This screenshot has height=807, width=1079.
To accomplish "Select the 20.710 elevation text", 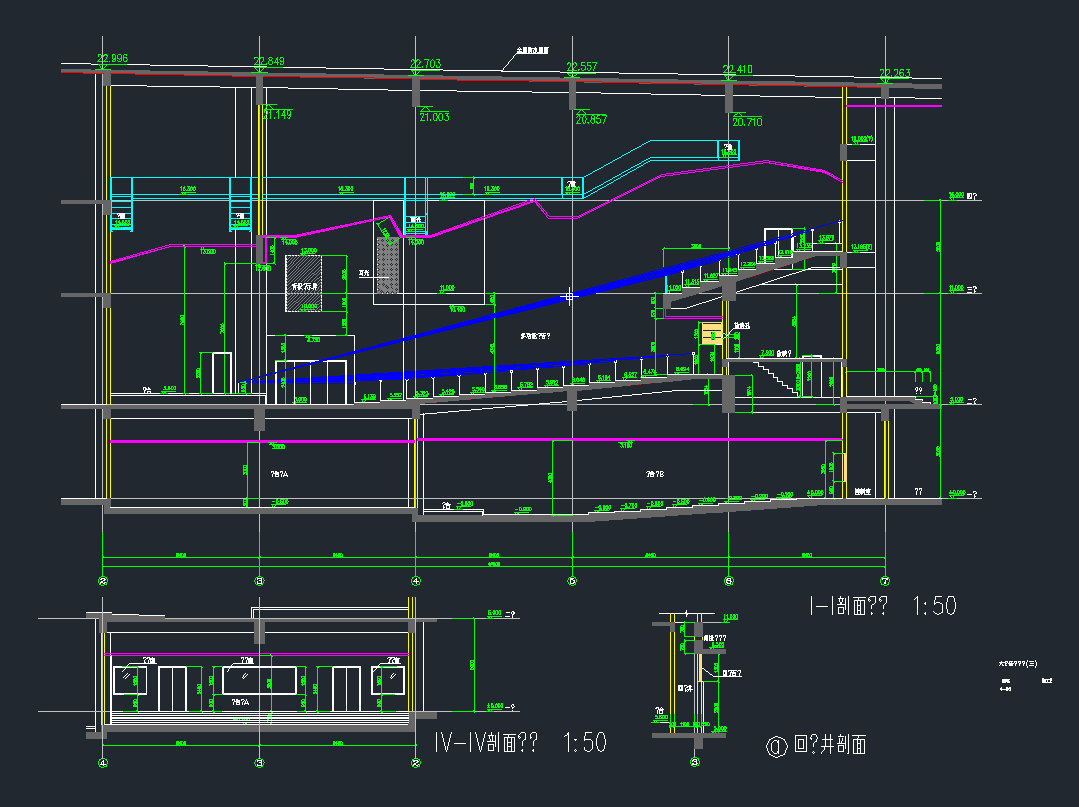I will 747,122.
